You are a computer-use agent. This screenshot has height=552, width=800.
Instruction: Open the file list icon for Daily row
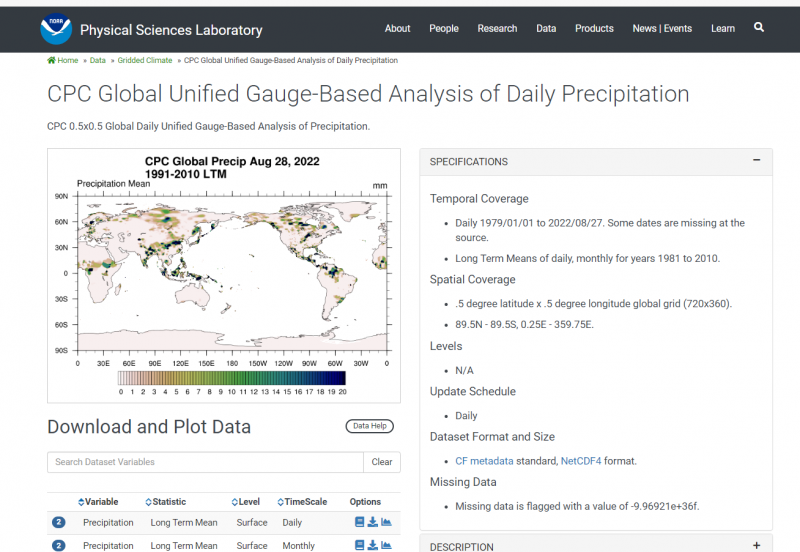coord(360,522)
